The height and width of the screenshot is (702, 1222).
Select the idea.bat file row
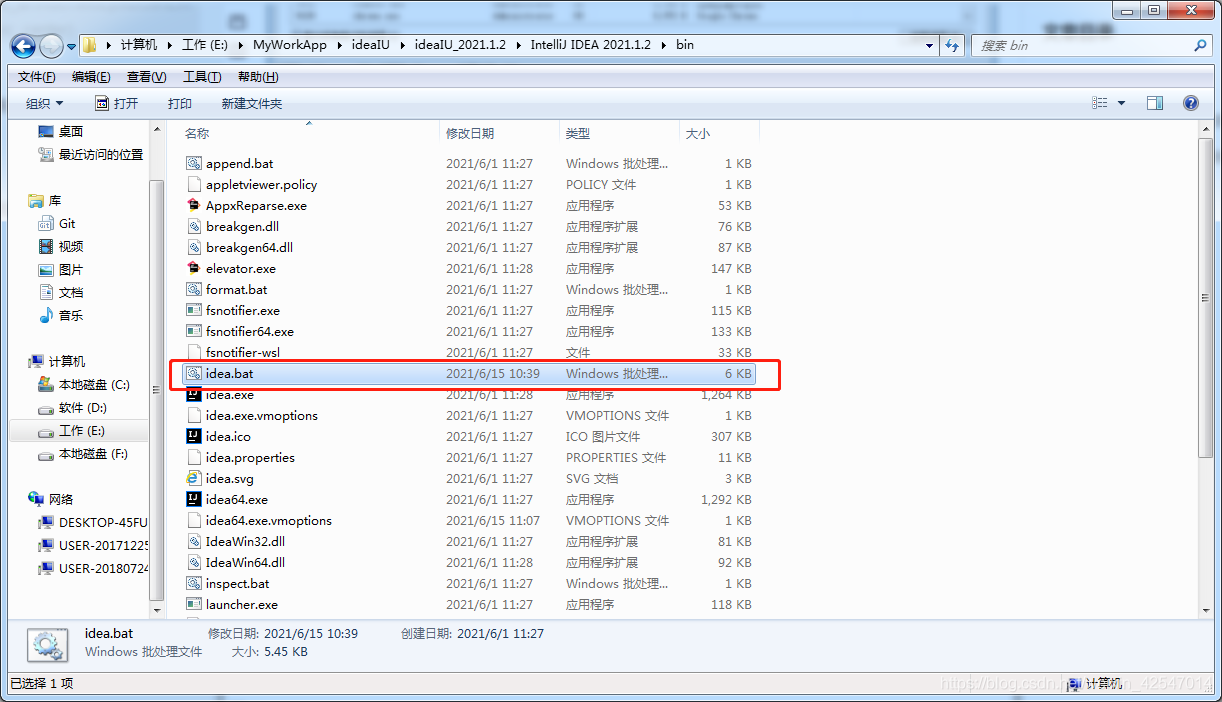pyautogui.click(x=468, y=373)
